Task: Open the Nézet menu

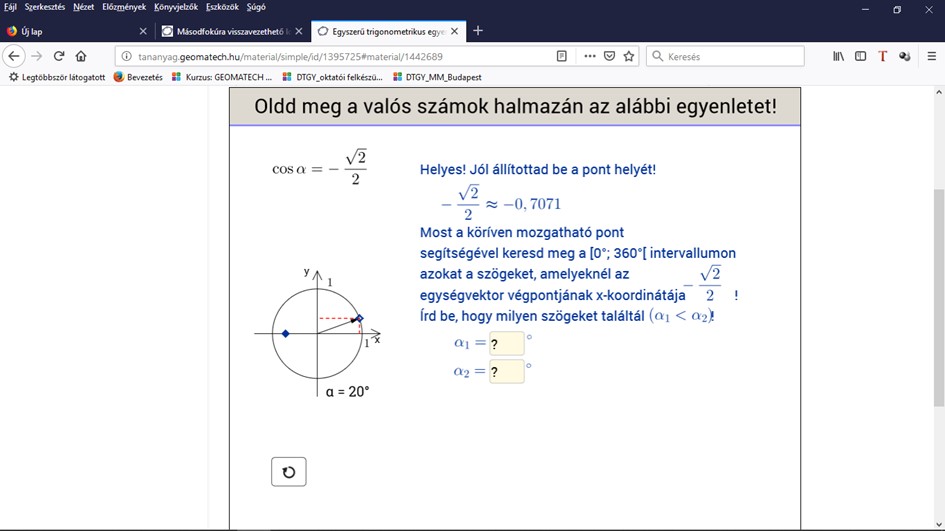Action: pos(84,7)
